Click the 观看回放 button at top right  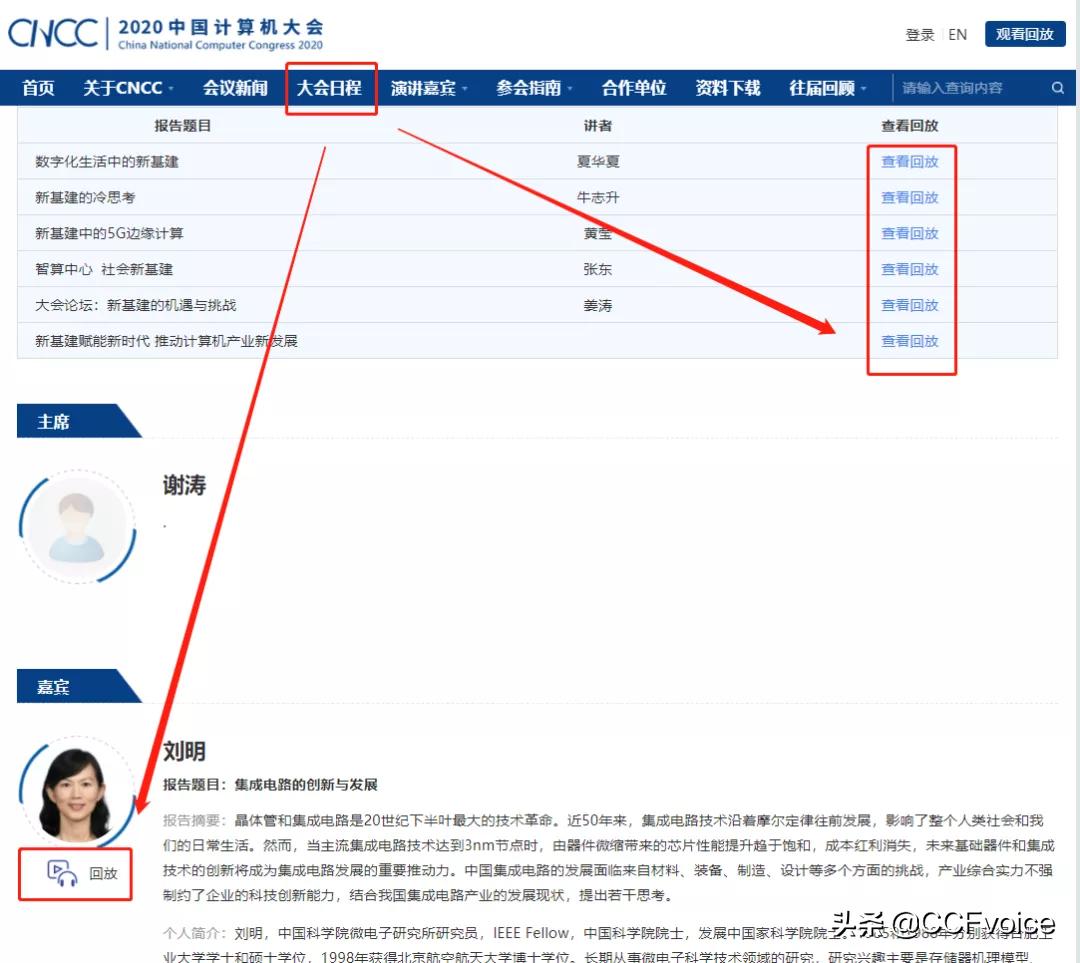[1024, 33]
